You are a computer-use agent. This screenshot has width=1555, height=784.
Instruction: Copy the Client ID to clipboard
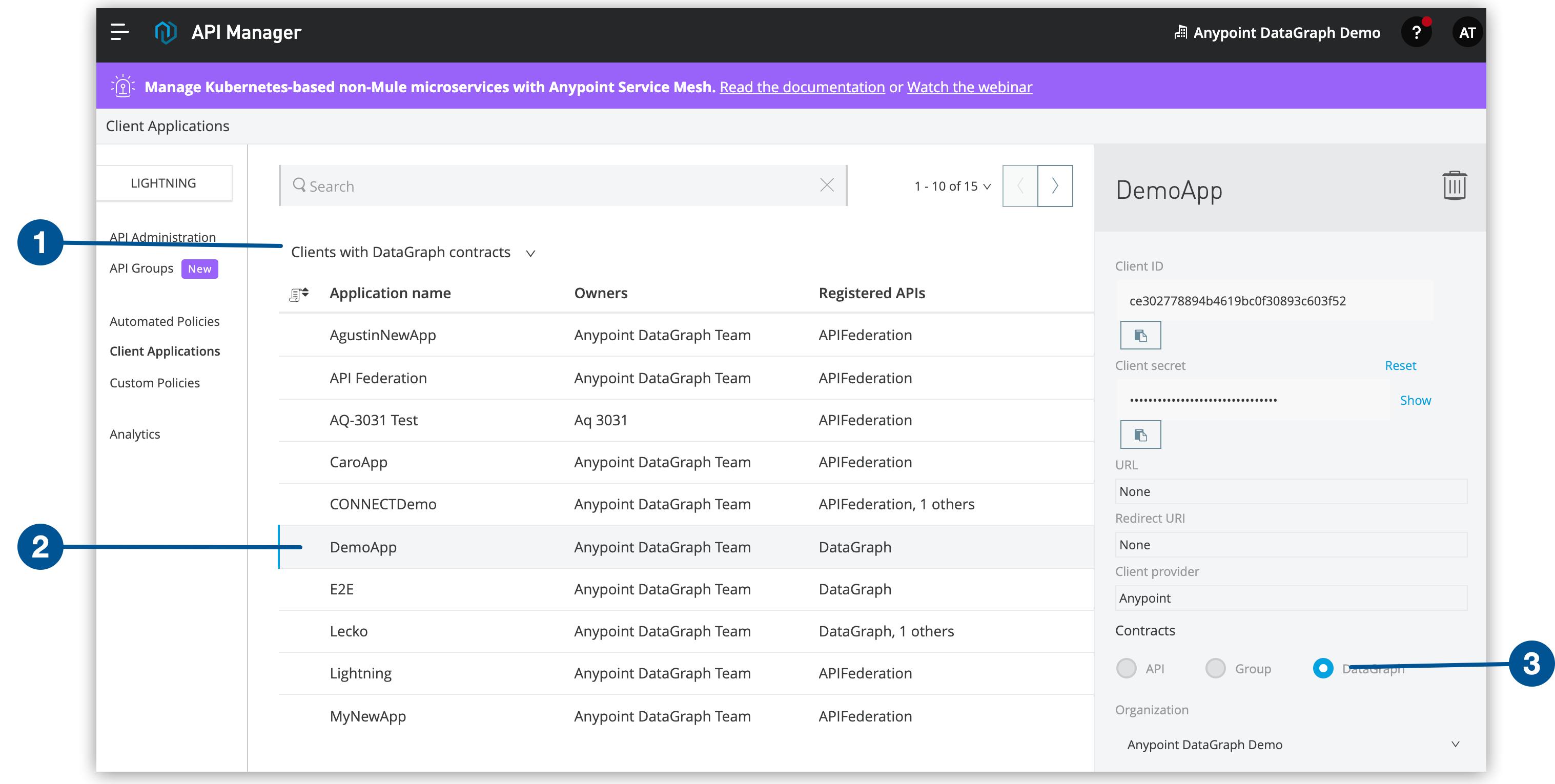coord(1140,335)
